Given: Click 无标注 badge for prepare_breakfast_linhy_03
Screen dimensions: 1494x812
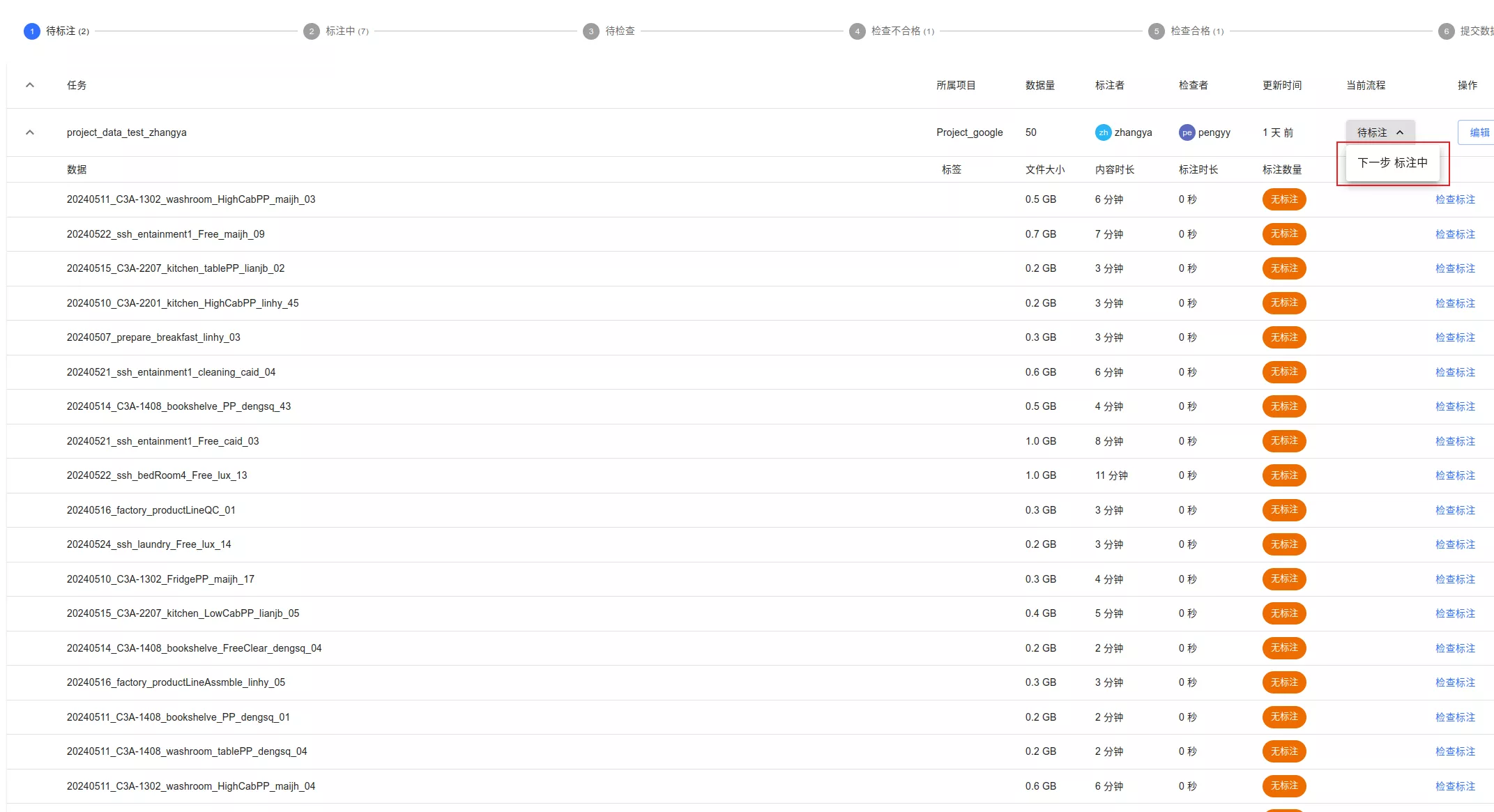Looking at the screenshot, I should 1283,337.
